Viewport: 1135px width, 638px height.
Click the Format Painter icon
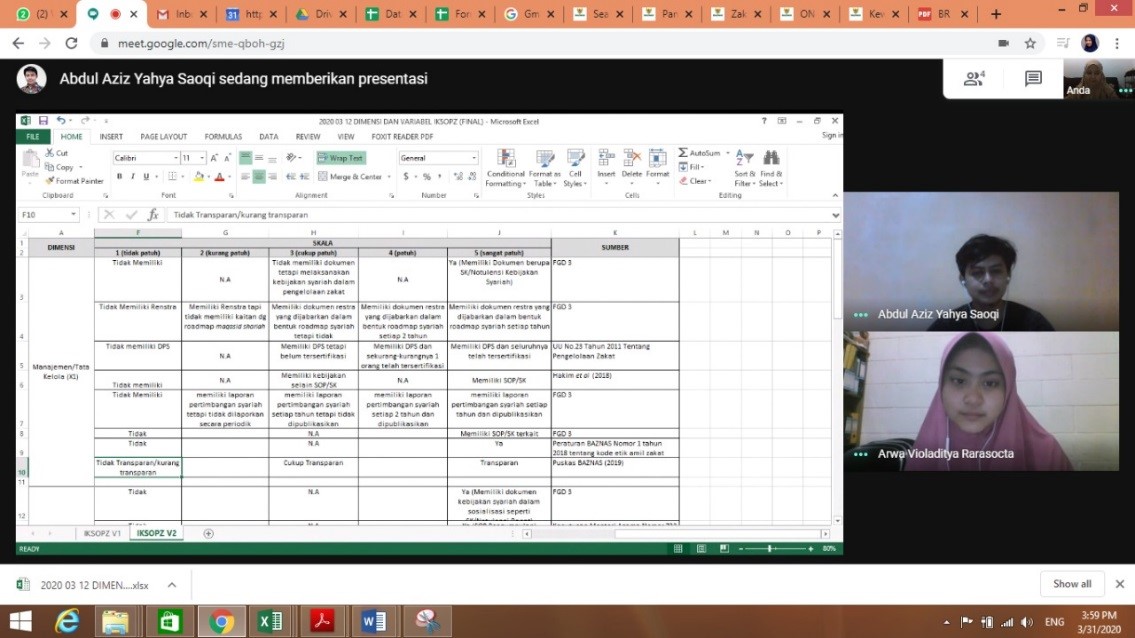coord(49,181)
